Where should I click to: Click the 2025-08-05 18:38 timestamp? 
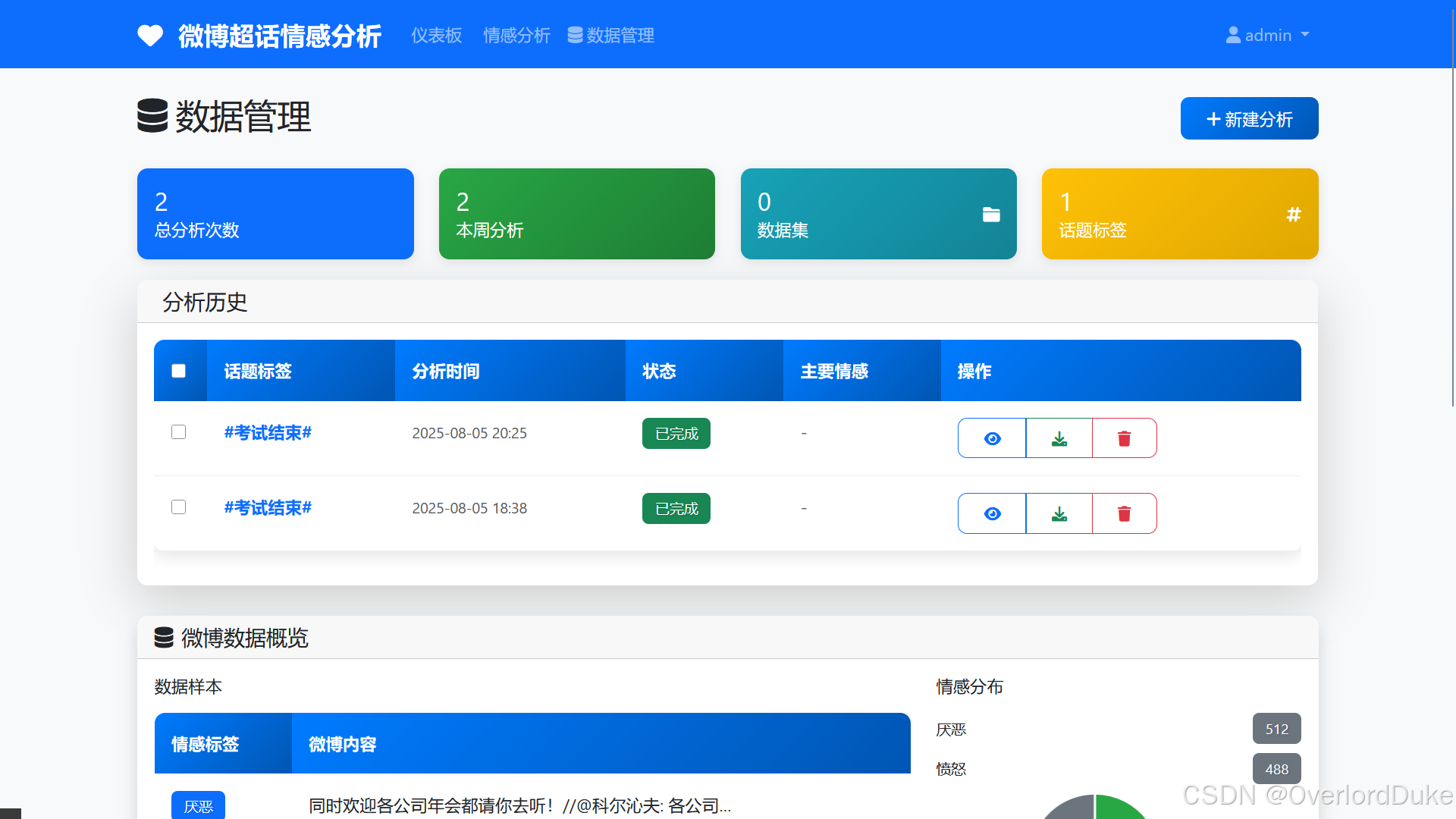click(x=469, y=508)
